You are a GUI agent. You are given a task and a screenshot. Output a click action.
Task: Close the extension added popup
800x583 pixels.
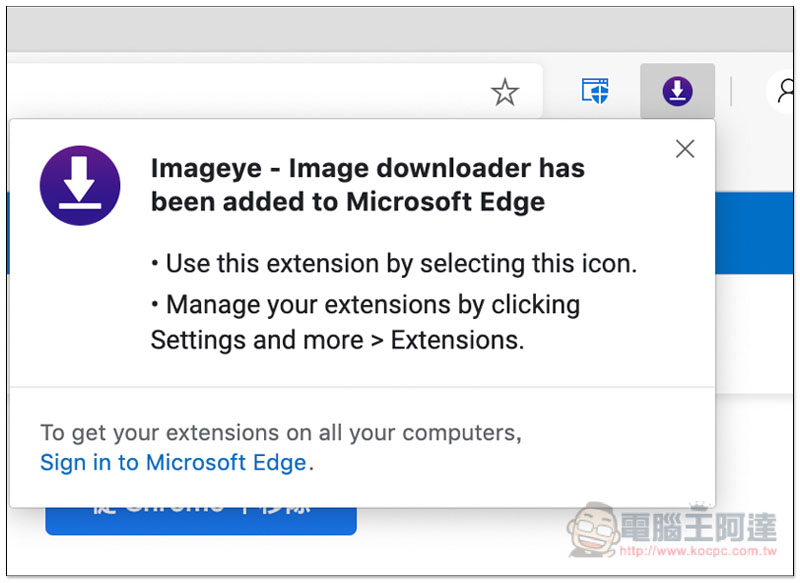coord(685,149)
